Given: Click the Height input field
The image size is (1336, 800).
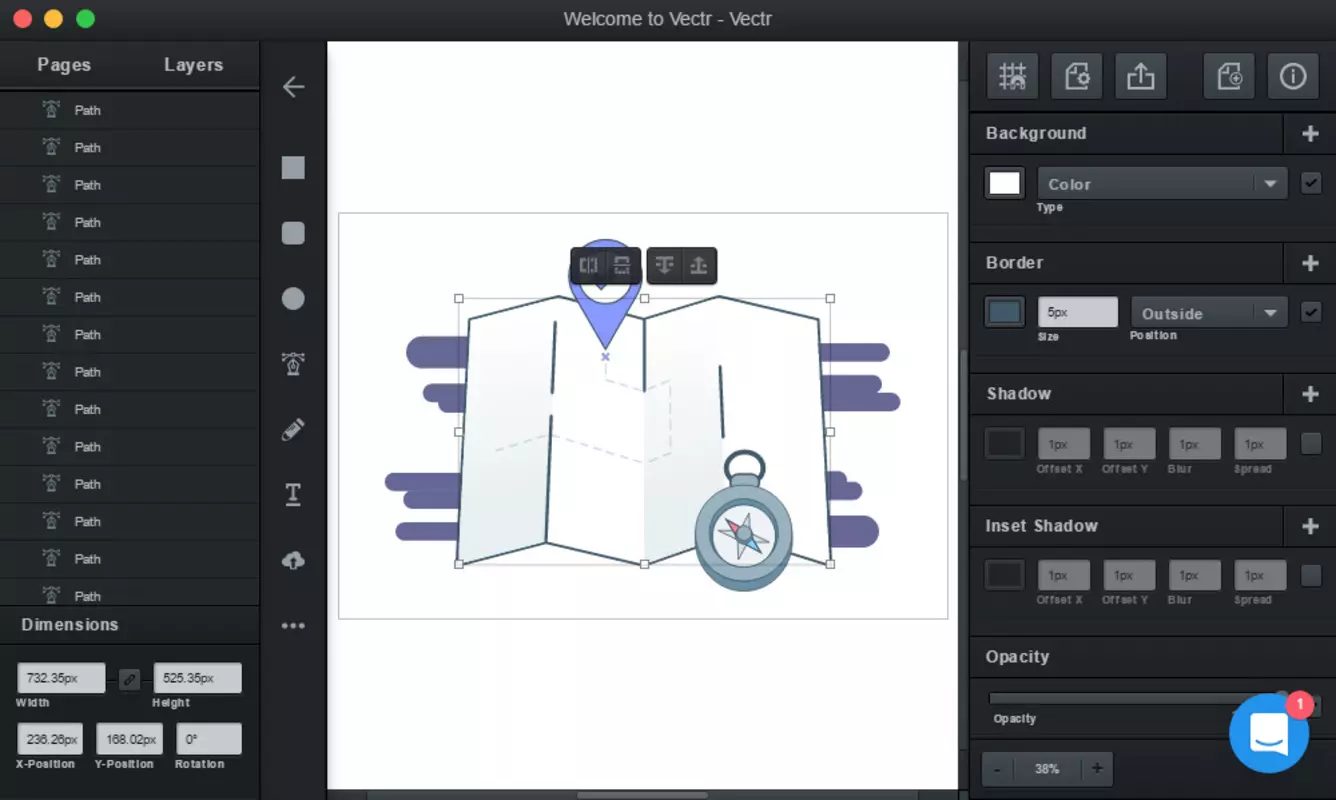Looking at the screenshot, I should pyautogui.click(x=197, y=678).
